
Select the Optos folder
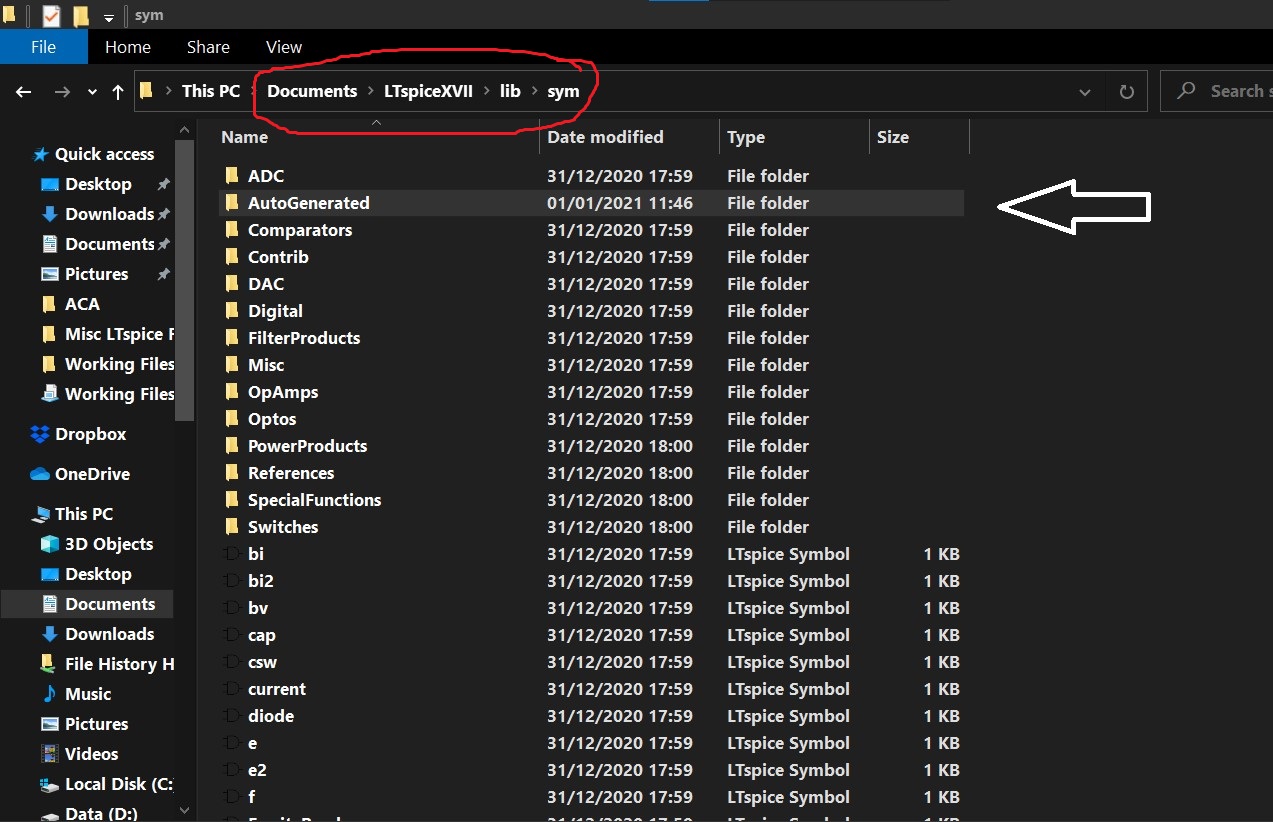[590, 419]
